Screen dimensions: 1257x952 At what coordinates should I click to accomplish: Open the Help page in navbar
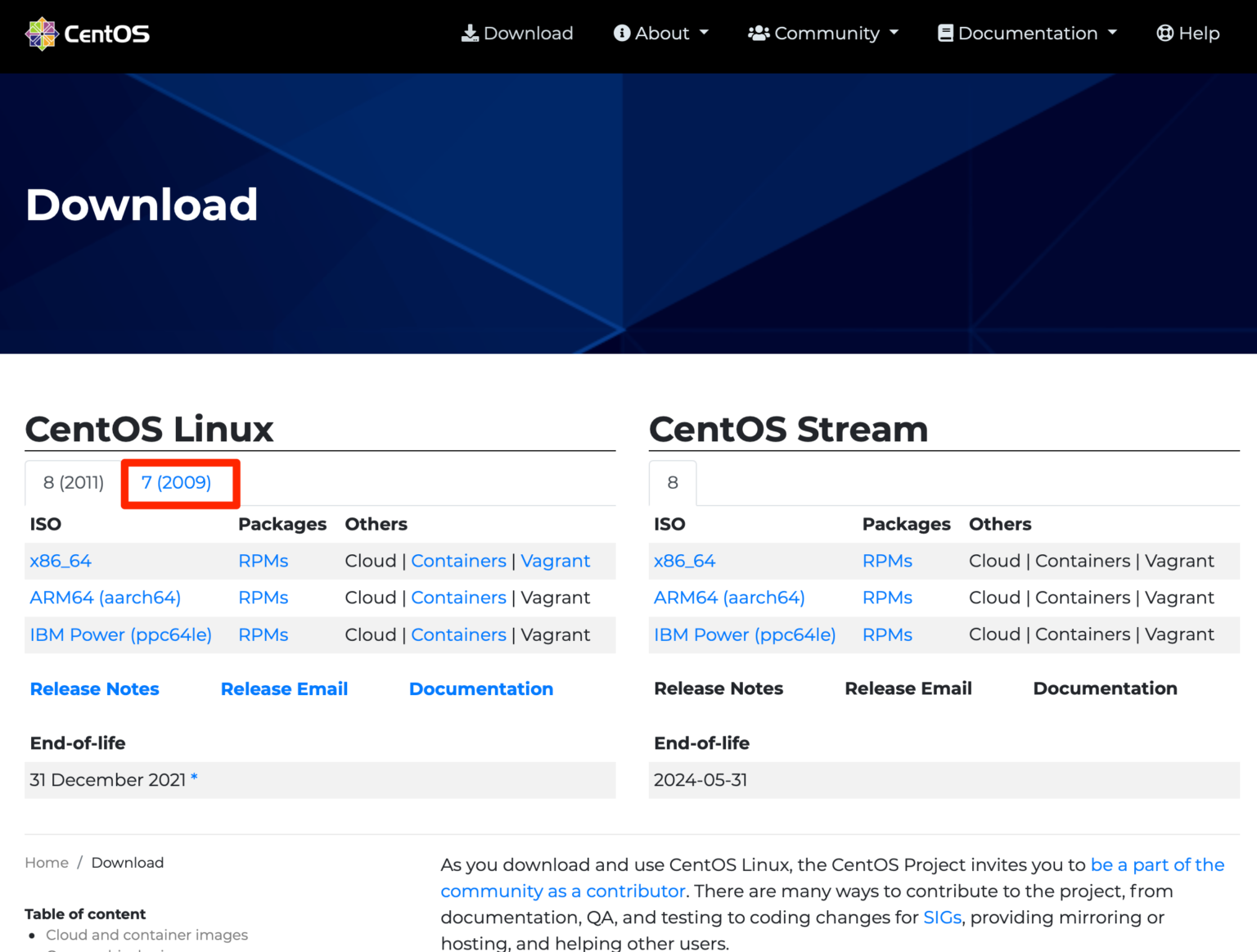point(1188,33)
